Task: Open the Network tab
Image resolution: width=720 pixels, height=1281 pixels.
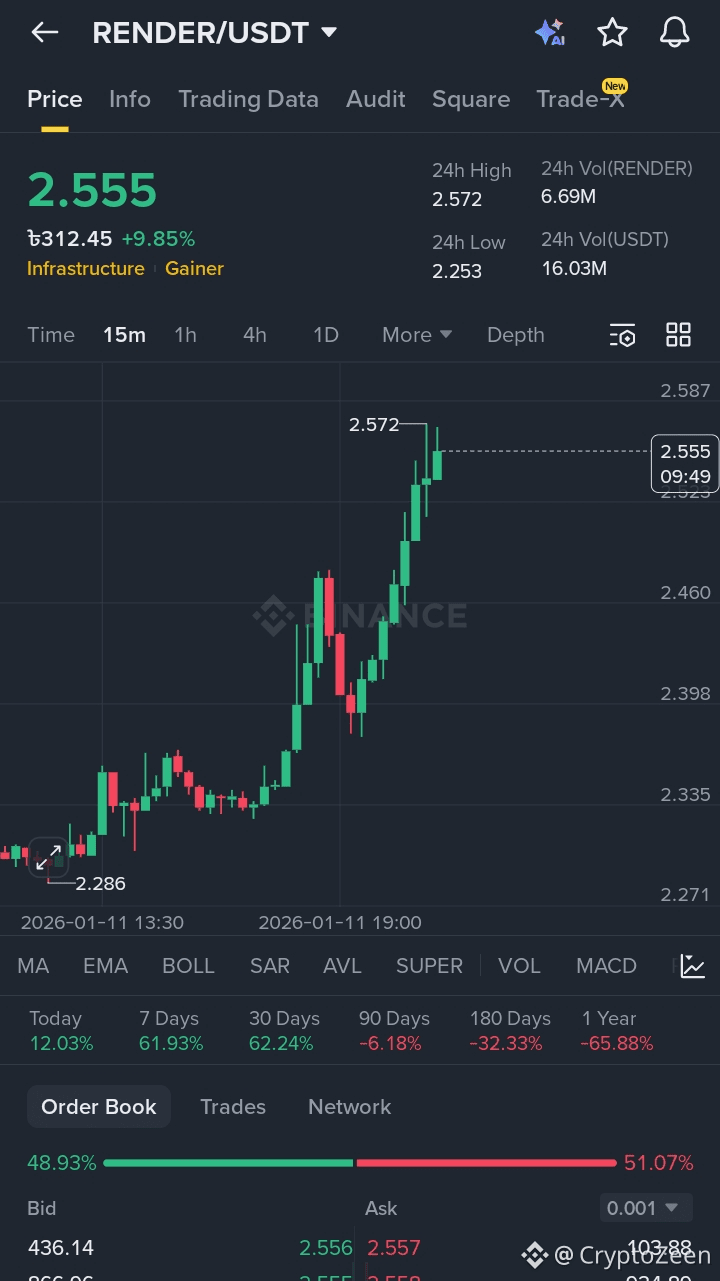Action: click(x=349, y=1107)
